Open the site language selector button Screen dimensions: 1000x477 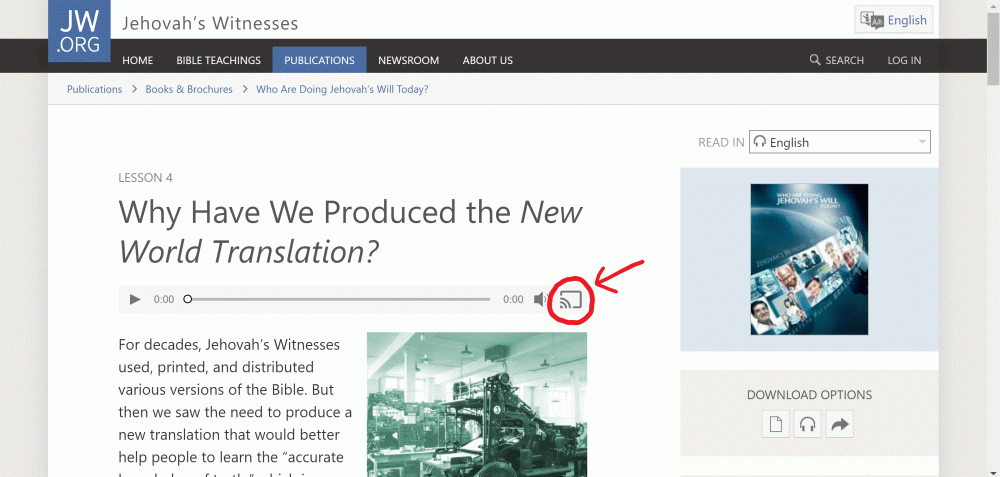coord(894,19)
